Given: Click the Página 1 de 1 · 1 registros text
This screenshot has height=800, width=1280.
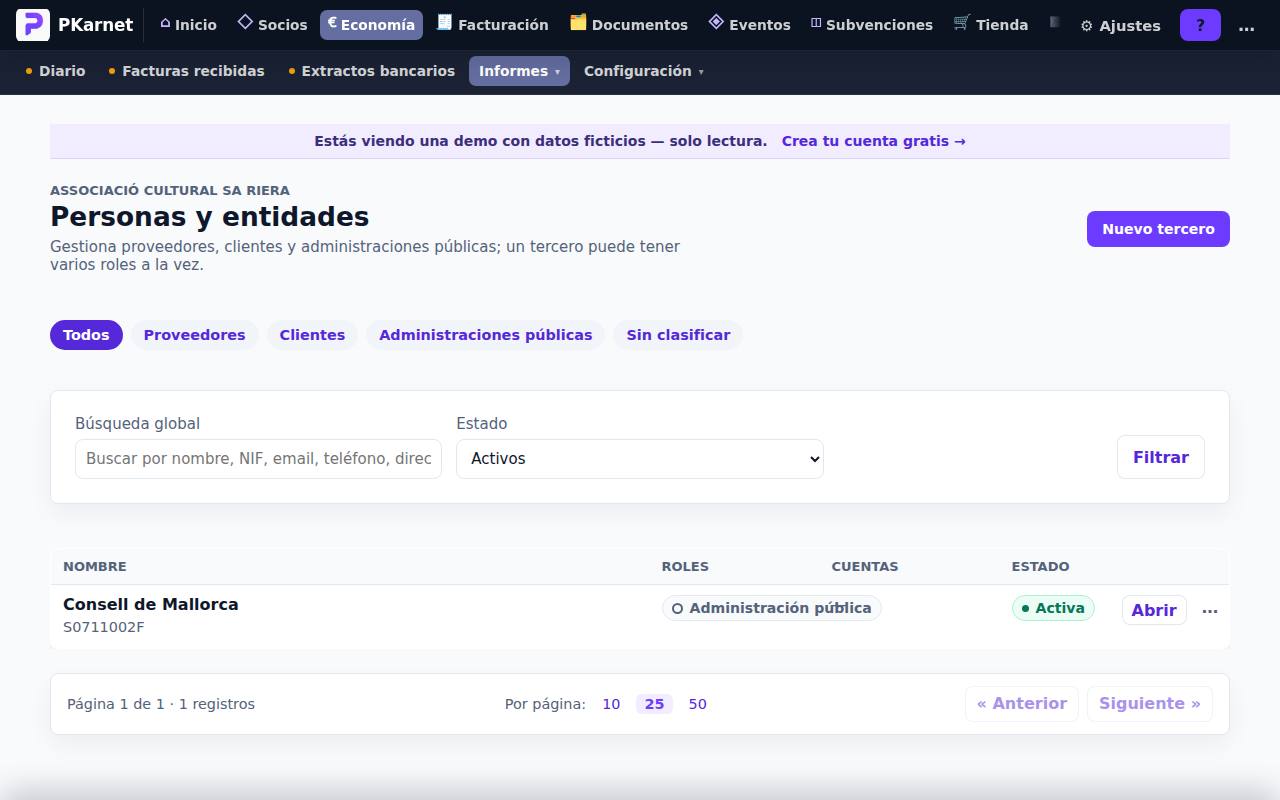Looking at the screenshot, I should pyautogui.click(x=161, y=704).
